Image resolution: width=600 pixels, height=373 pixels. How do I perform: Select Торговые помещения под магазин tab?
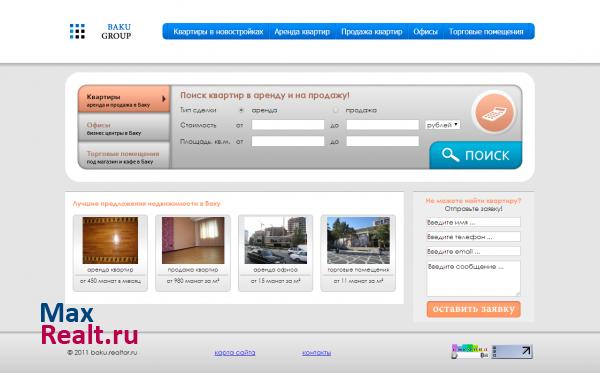click(x=124, y=156)
